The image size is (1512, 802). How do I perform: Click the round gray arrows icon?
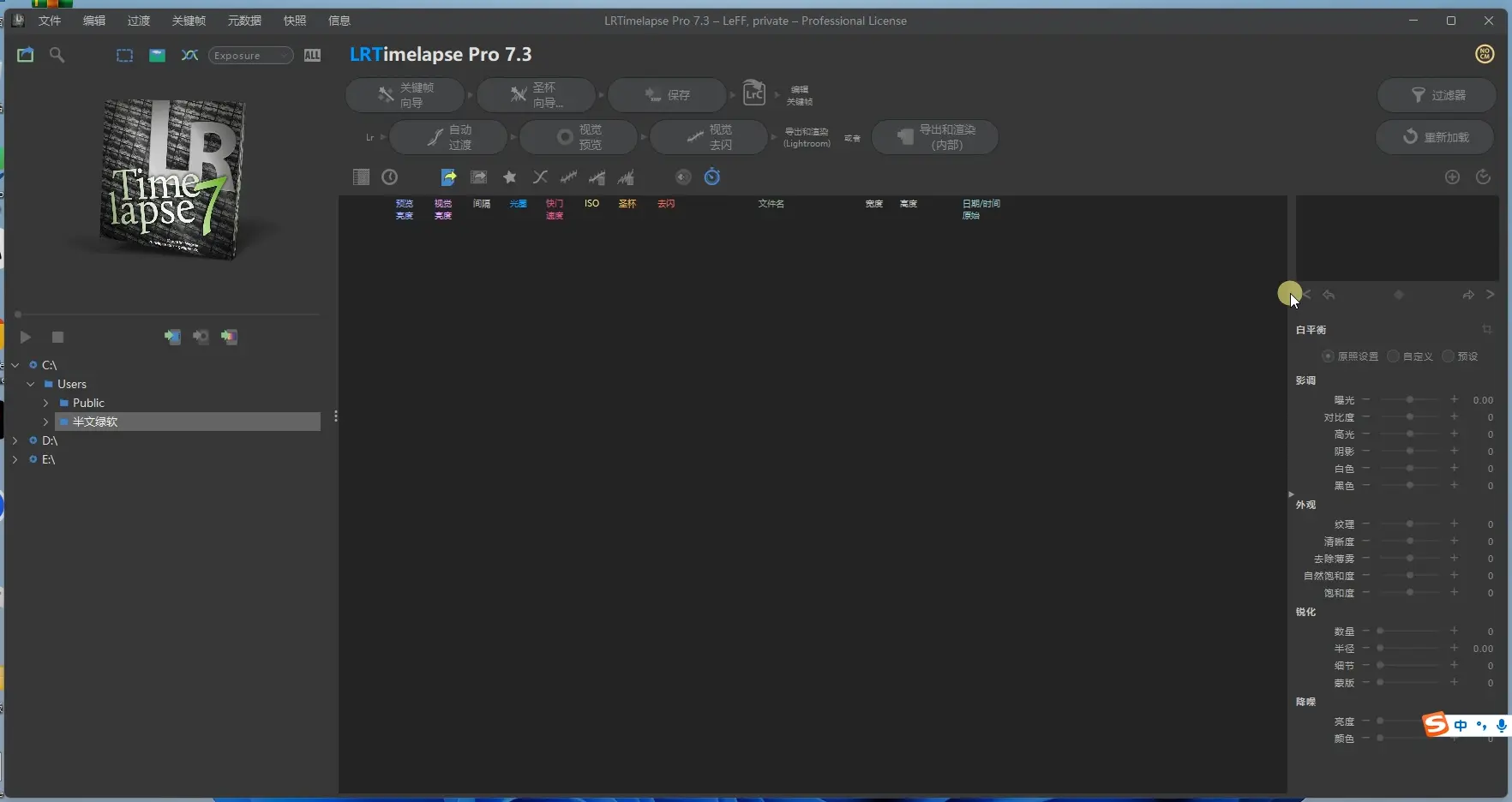tap(683, 177)
